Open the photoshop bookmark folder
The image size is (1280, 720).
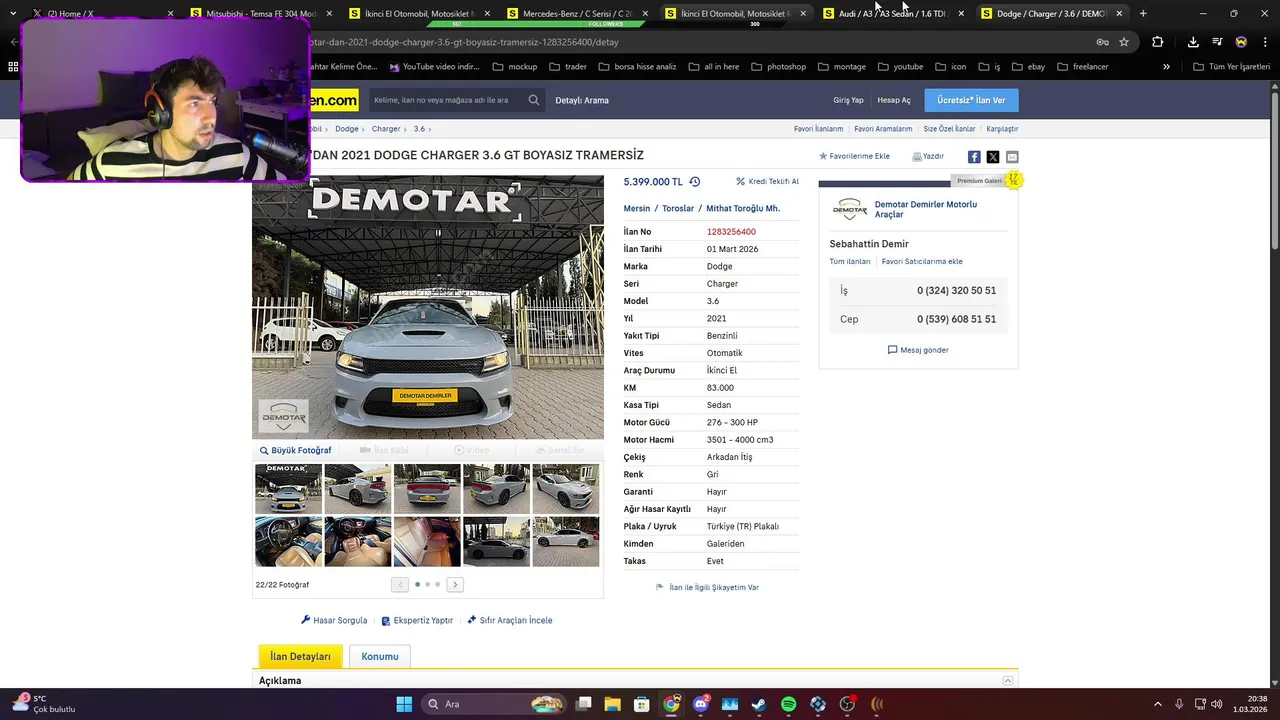point(777,67)
